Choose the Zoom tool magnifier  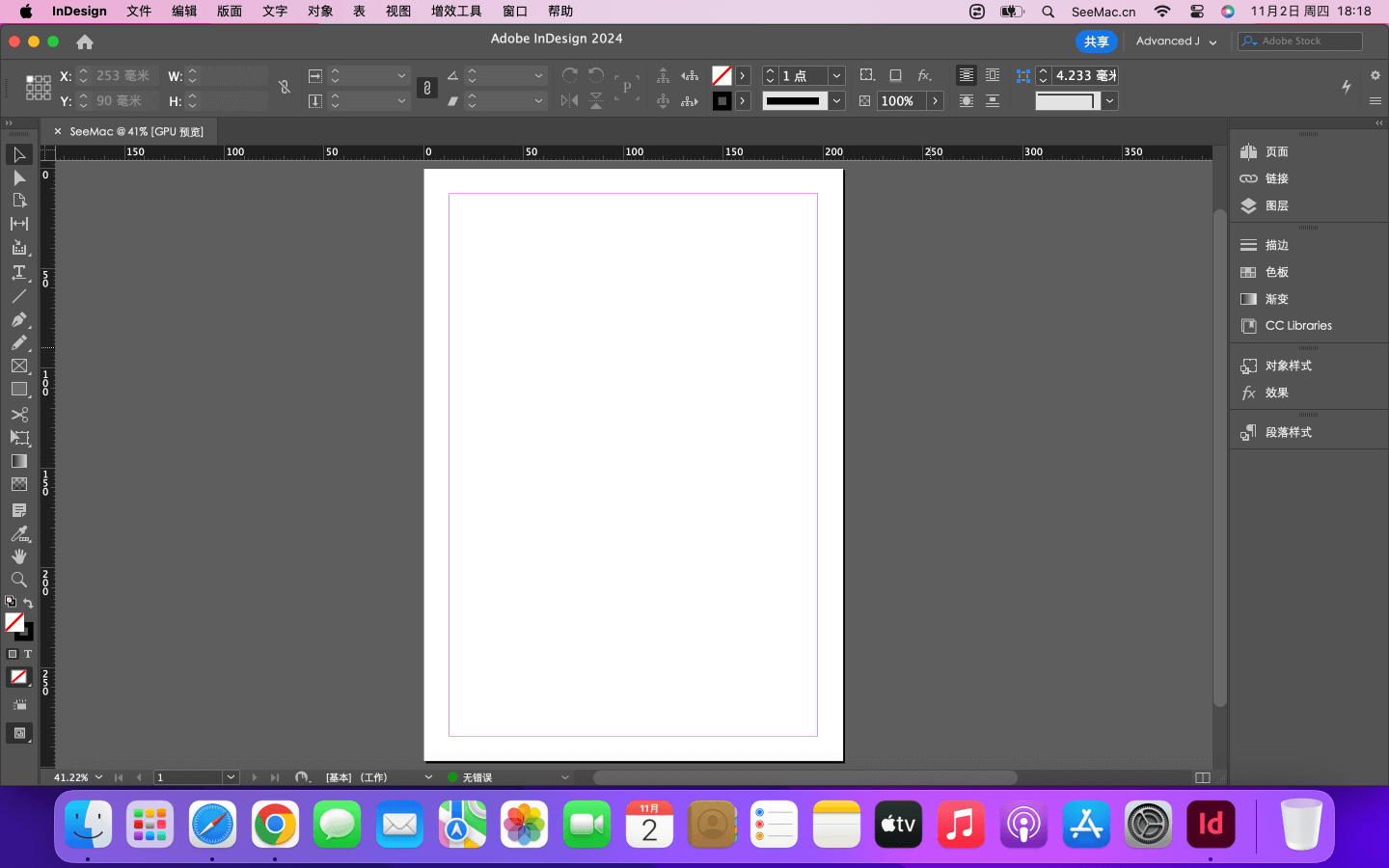click(x=18, y=580)
